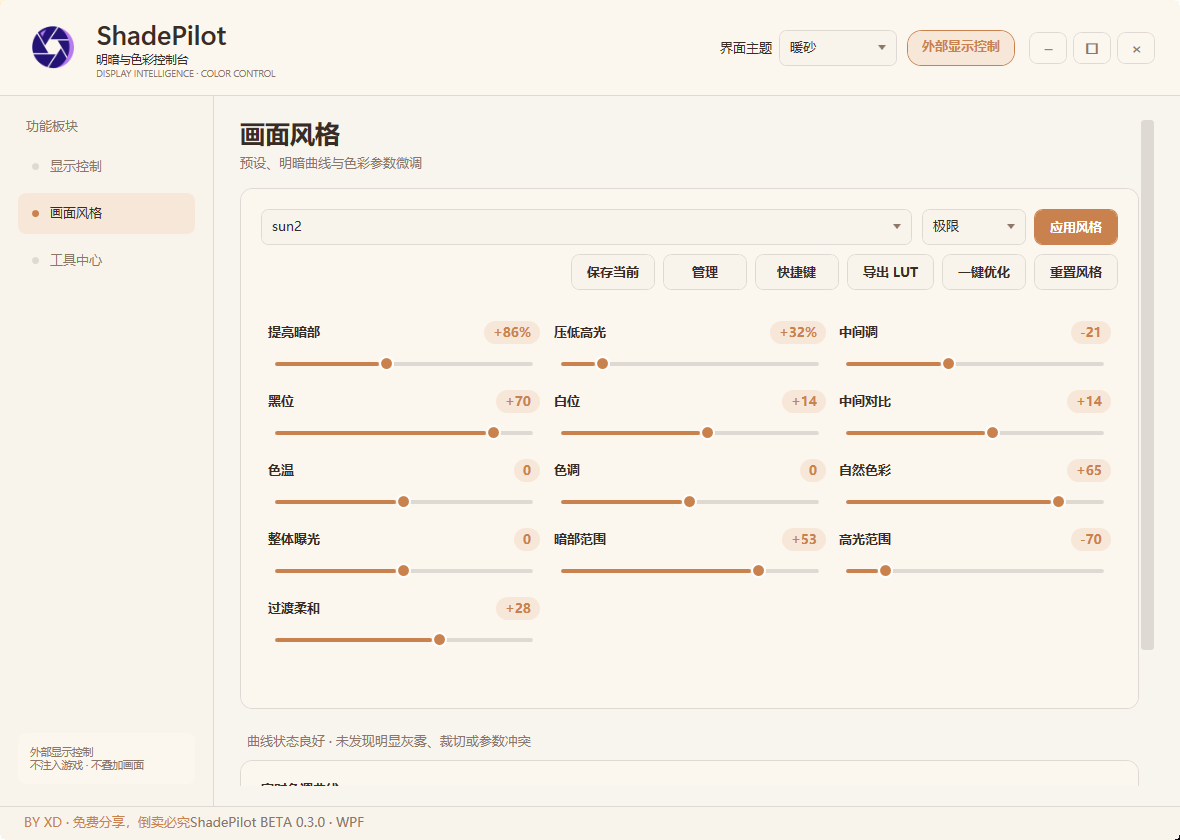The height and width of the screenshot is (840, 1180).
Task: Click the 提亮暗部 slider handle
Action: [x=386, y=364]
